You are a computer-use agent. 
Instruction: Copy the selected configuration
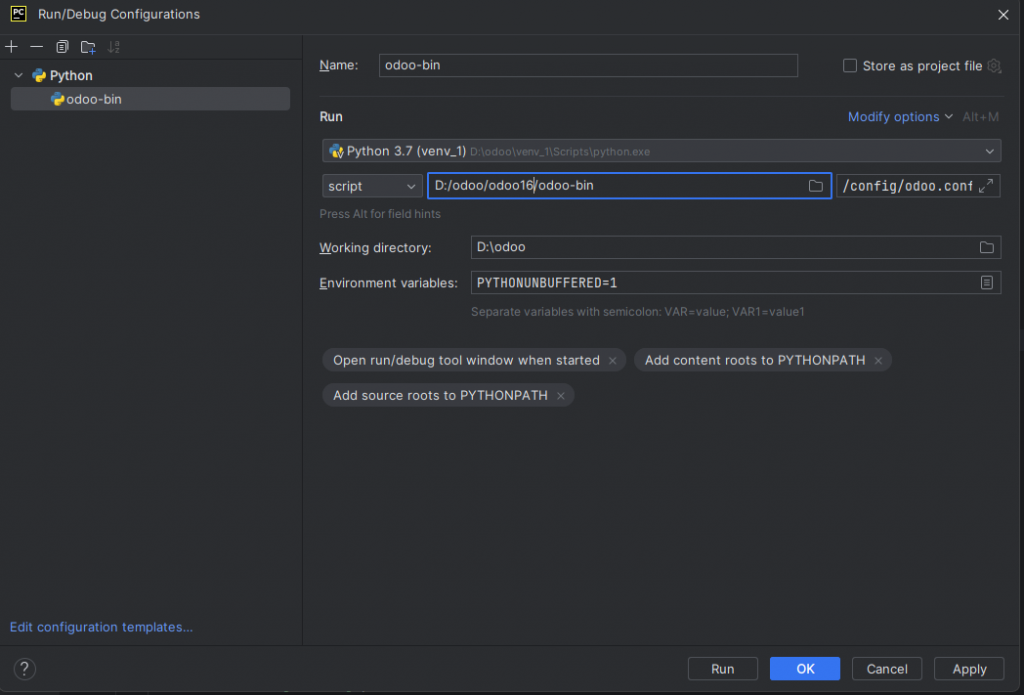62,46
